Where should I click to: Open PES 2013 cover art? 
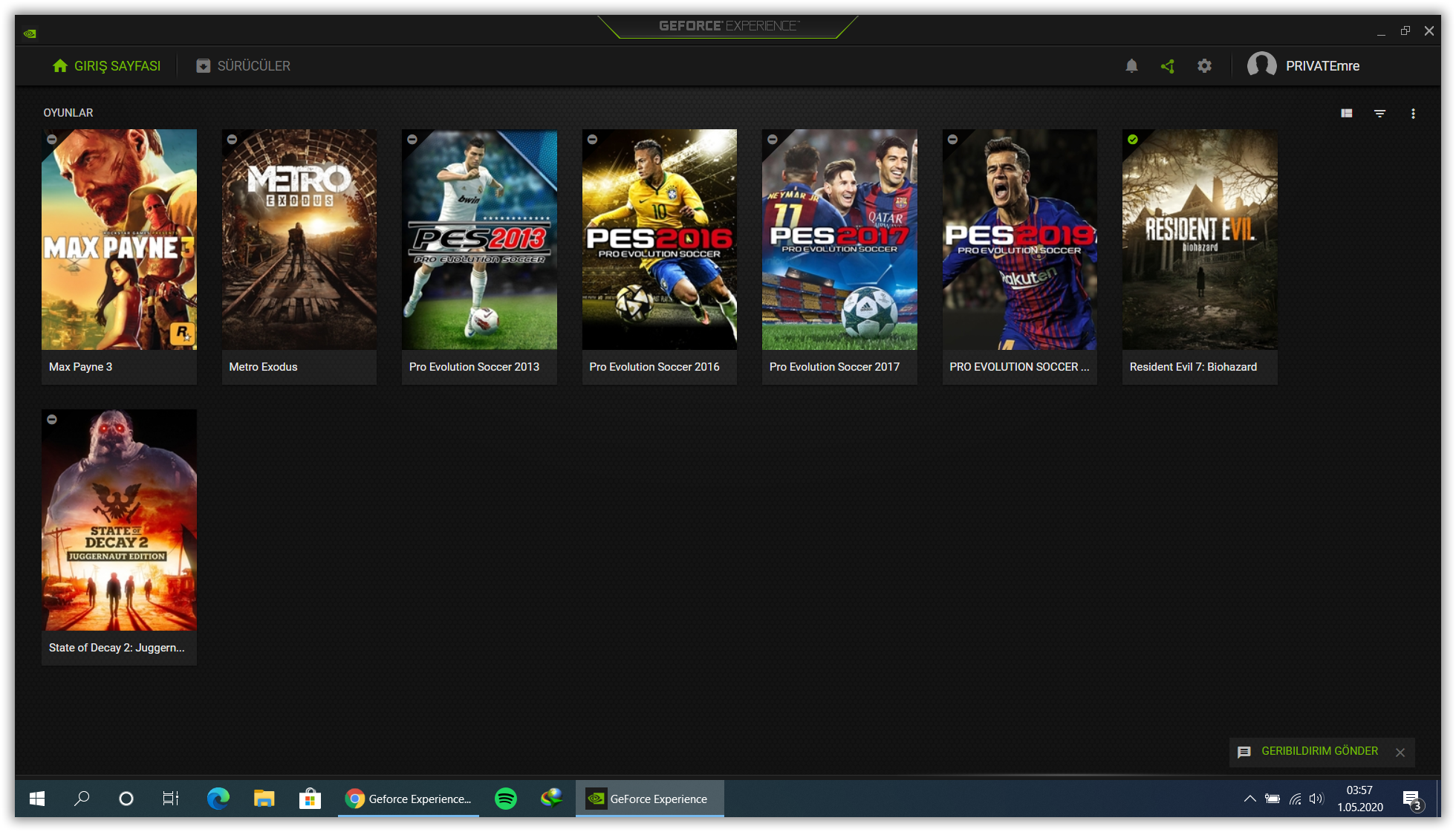(x=479, y=239)
